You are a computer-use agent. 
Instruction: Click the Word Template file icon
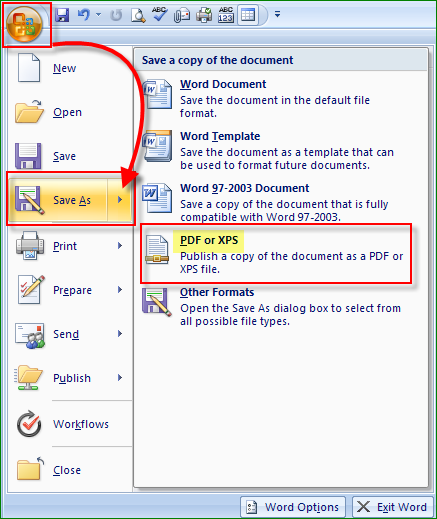pos(157,146)
